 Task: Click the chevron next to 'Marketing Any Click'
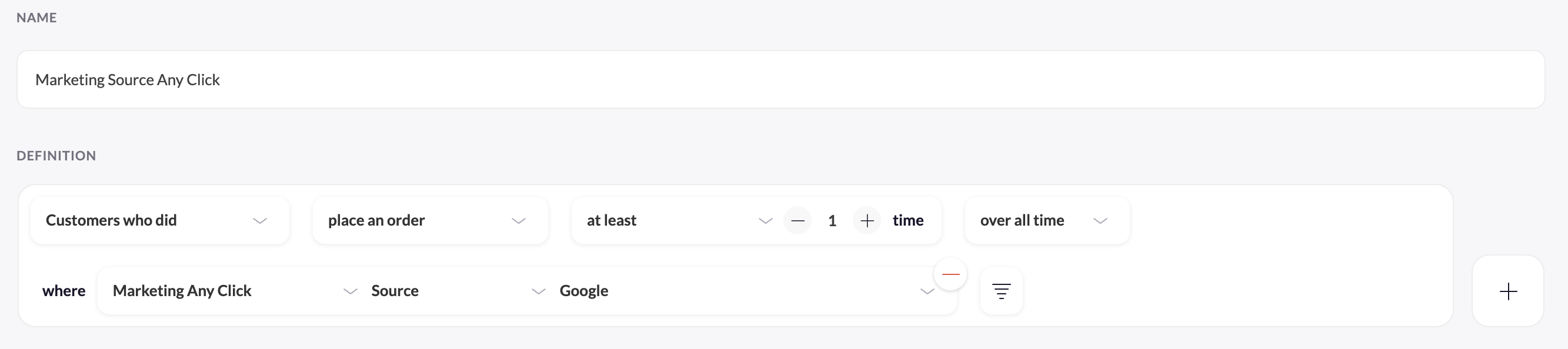(350, 291)
